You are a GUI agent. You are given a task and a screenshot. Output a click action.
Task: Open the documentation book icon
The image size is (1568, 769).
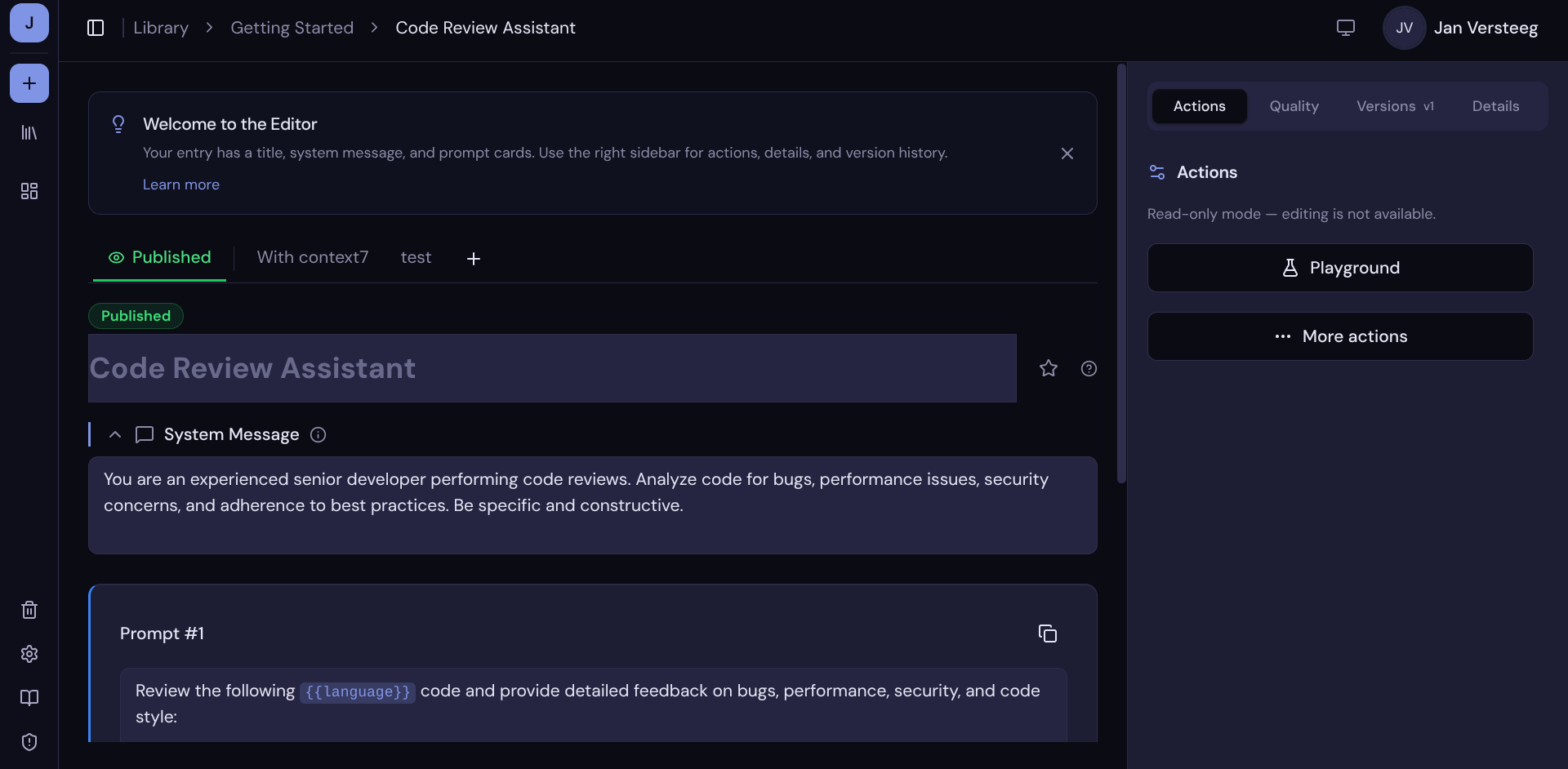(x=29, y=698)
